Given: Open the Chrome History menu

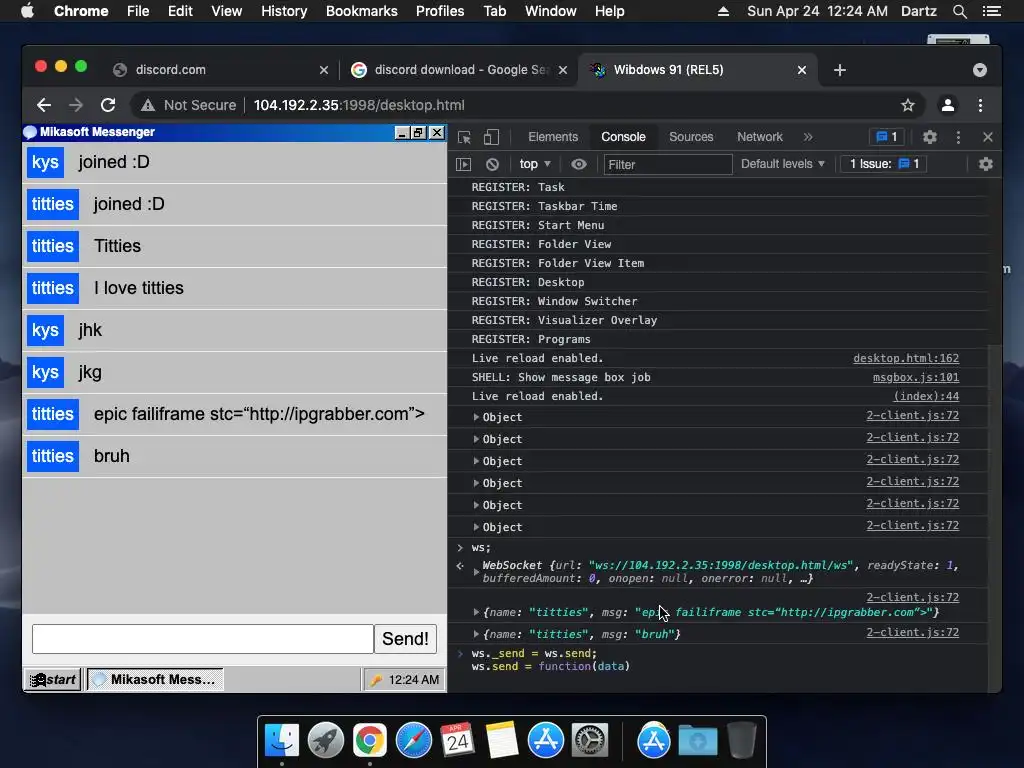Looking at the screenshot, I should (283, 11).
